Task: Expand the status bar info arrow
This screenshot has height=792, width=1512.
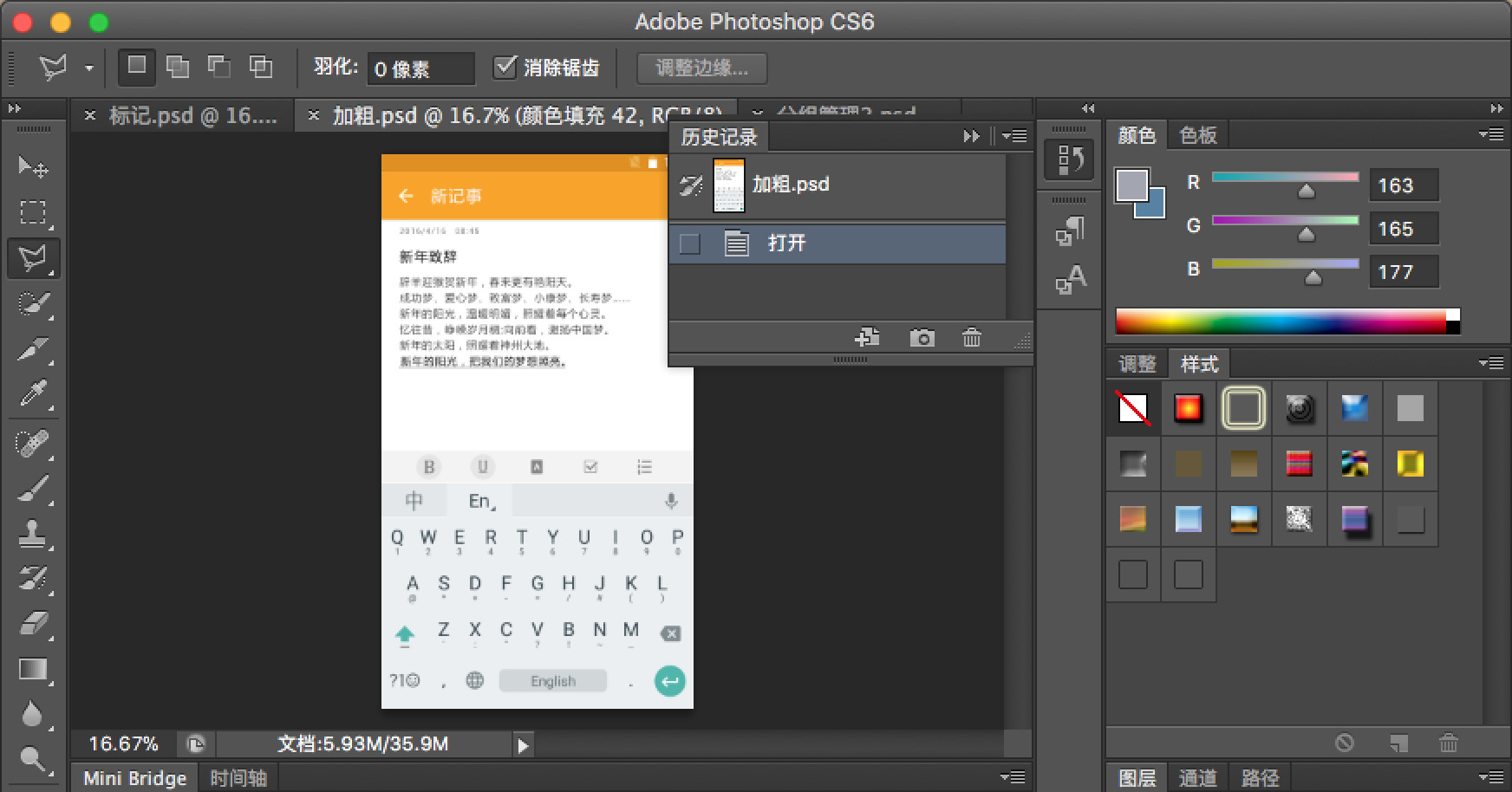Action: click(x=522, y=745)
